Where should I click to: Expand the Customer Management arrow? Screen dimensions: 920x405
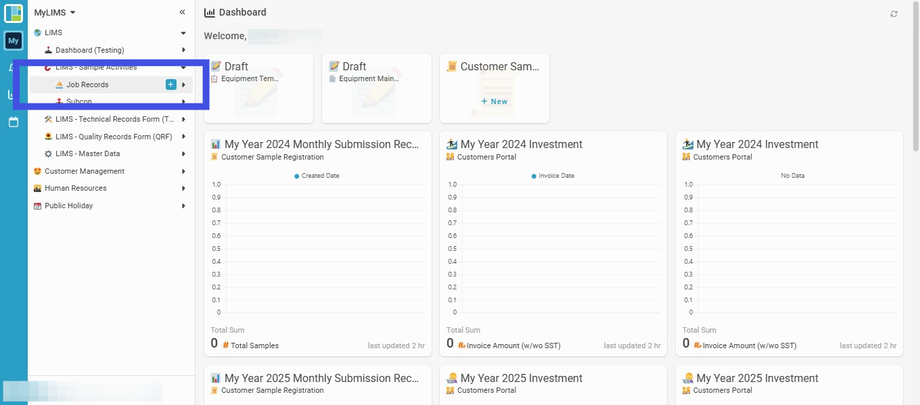183,171
